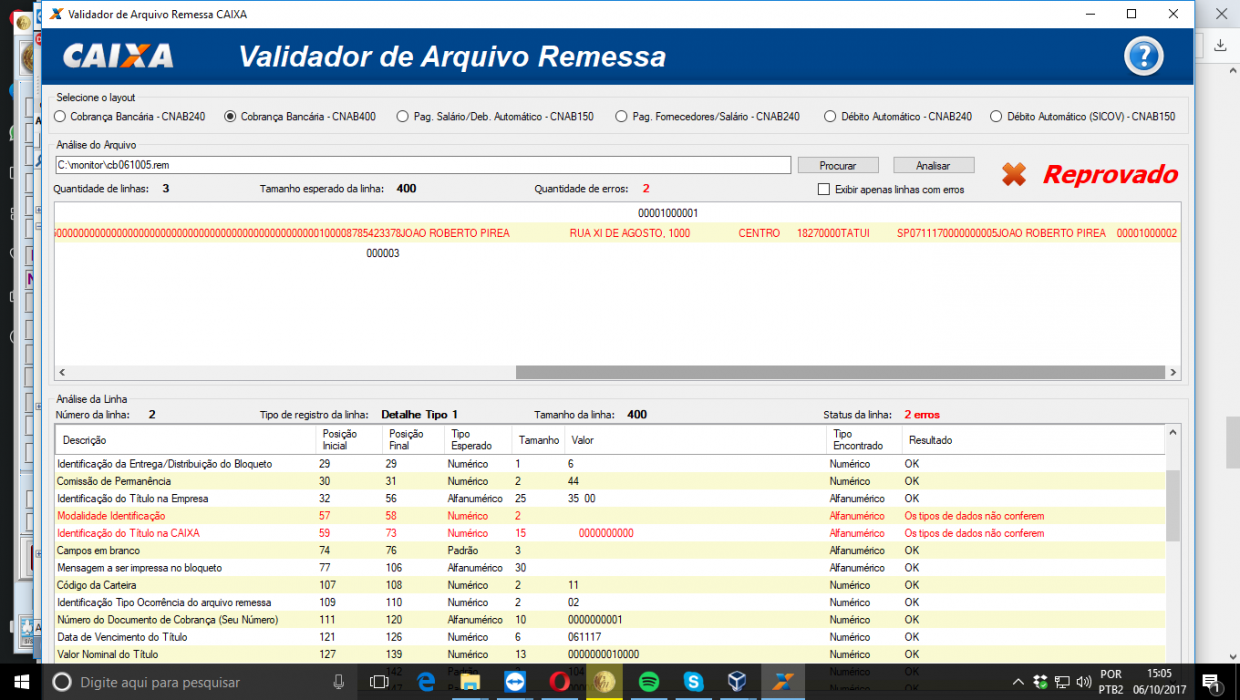This screenshot has width=1240, height=700.
Task: Select Identificação do Título na Empresa row
Action: [x=610, y=498]
